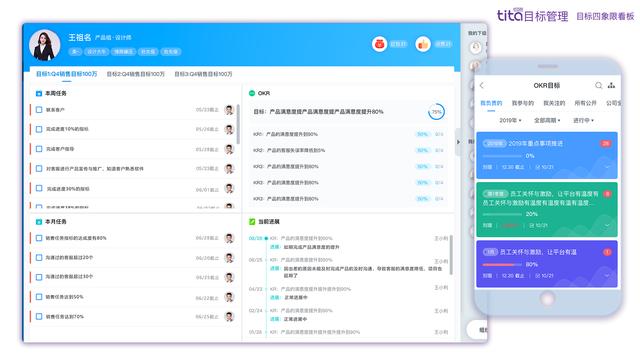Check the third weekly task checkbox
The height and width of the screenshot is (360, 640).
[x=39, y=149]
